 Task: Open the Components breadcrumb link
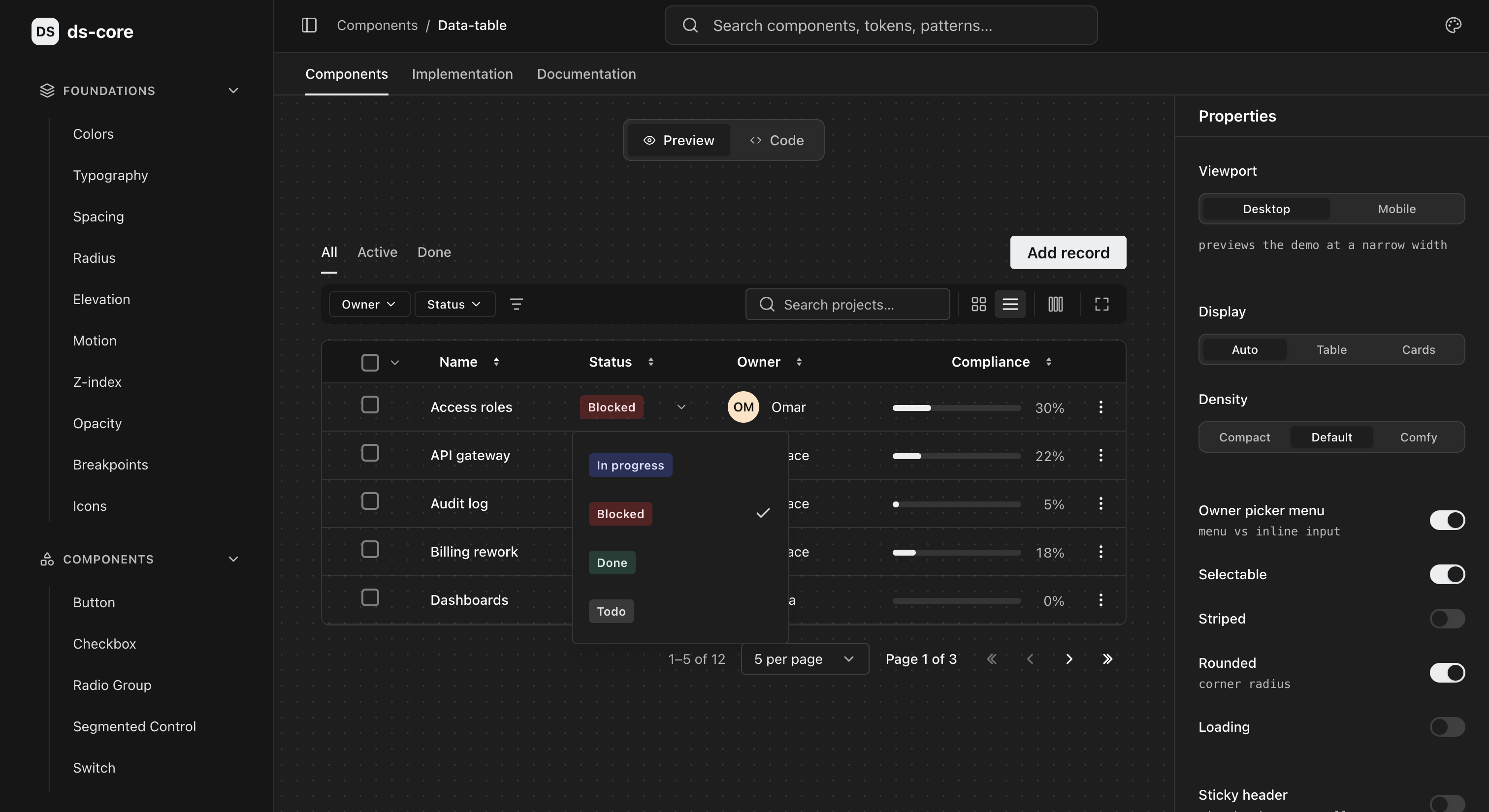[x=377, y=25]
